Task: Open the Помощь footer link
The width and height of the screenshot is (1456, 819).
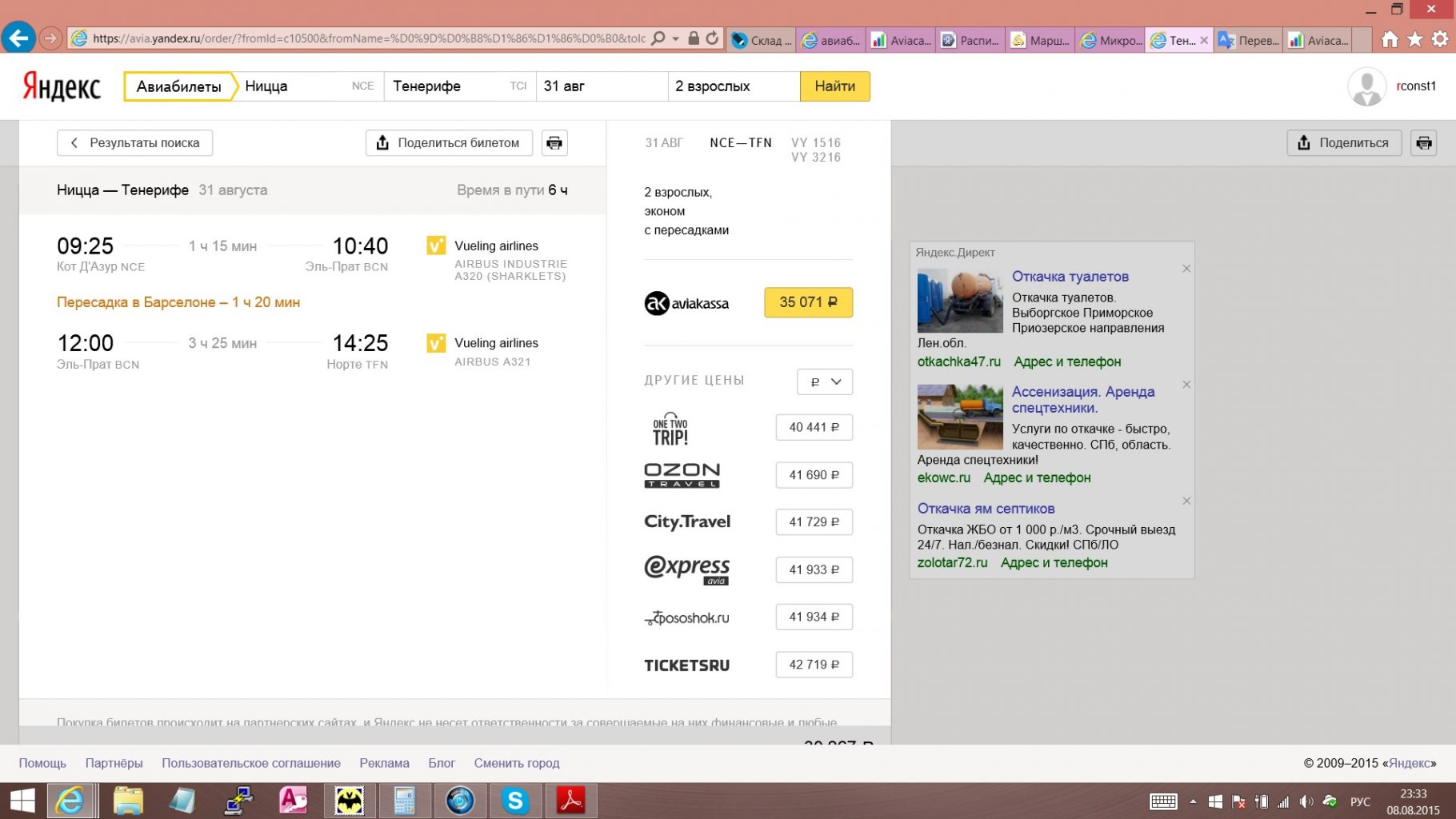Action: click(42, 764)
